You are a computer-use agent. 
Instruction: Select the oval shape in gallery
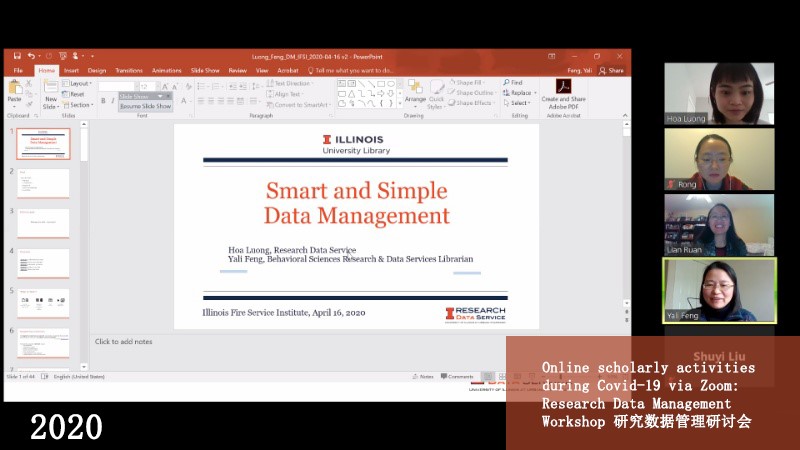[x=391, y=84]
